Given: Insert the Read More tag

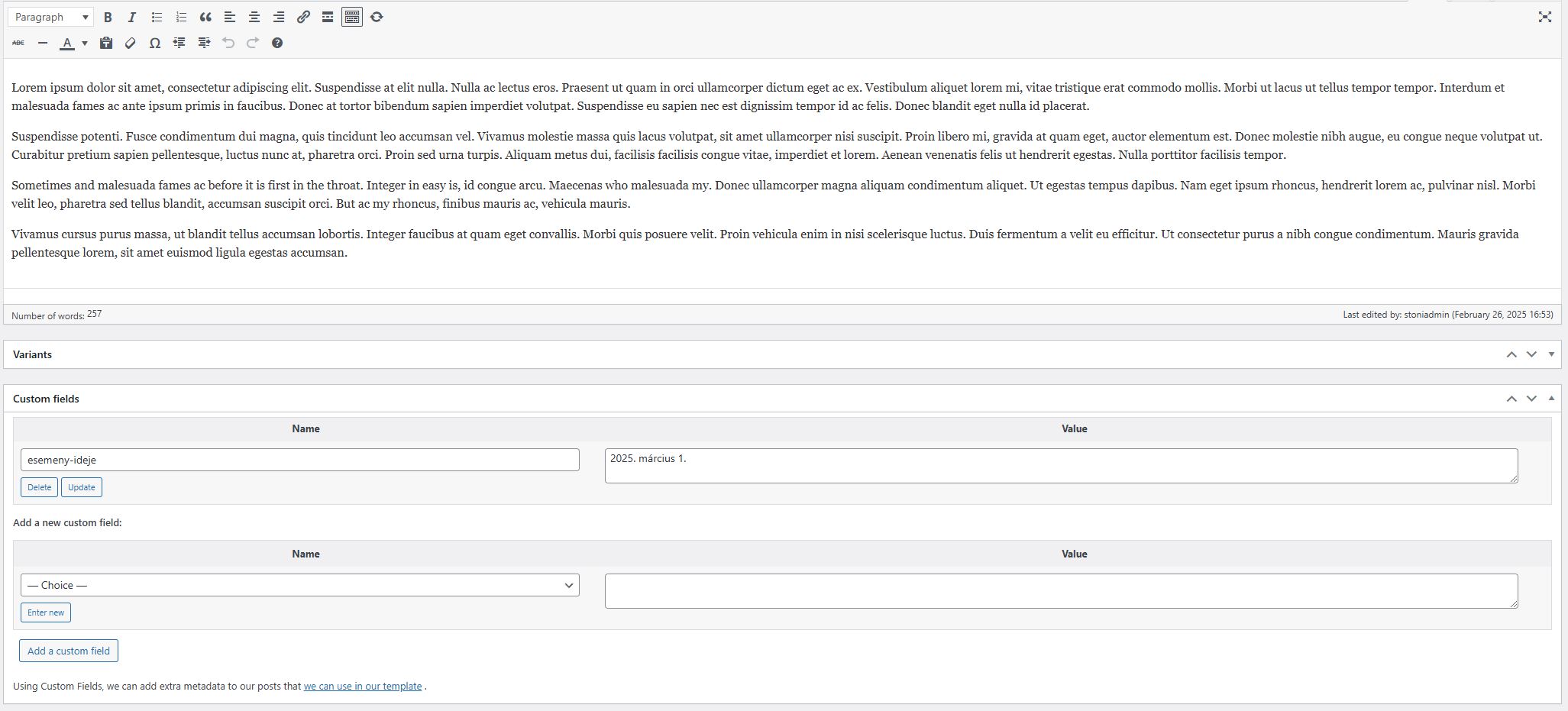Looking at the screenshot, I should pos(328,17).
